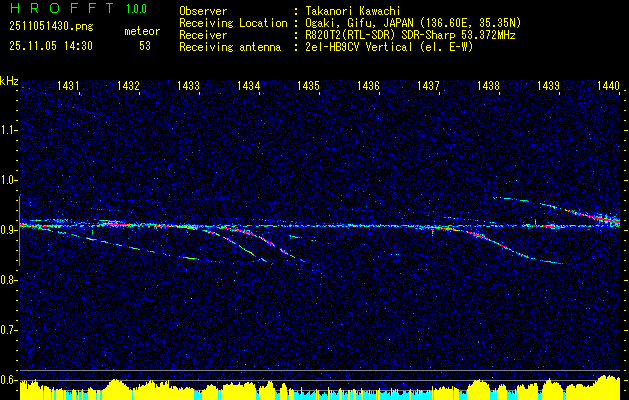Click time marker 1433
Viewport: 629px width, 400px height.
pos(188,85)
